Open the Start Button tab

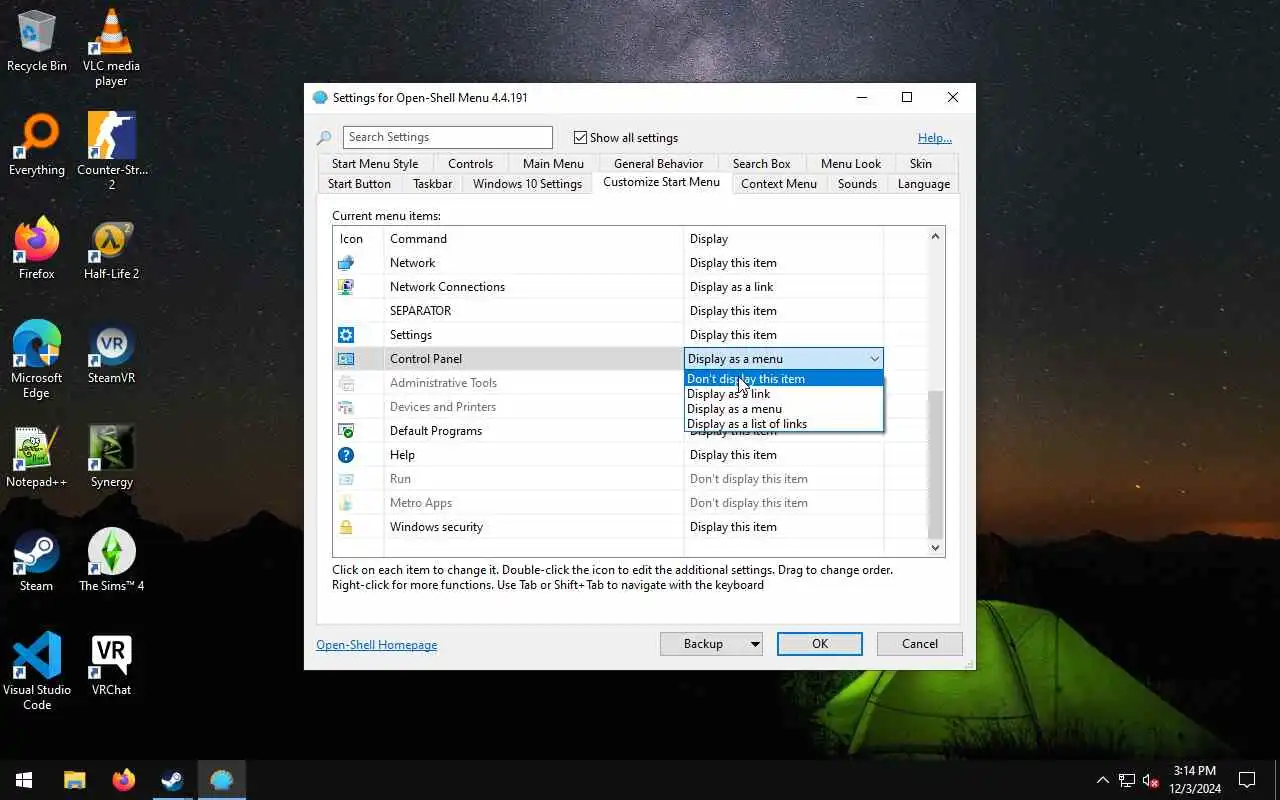coord(359,184)
